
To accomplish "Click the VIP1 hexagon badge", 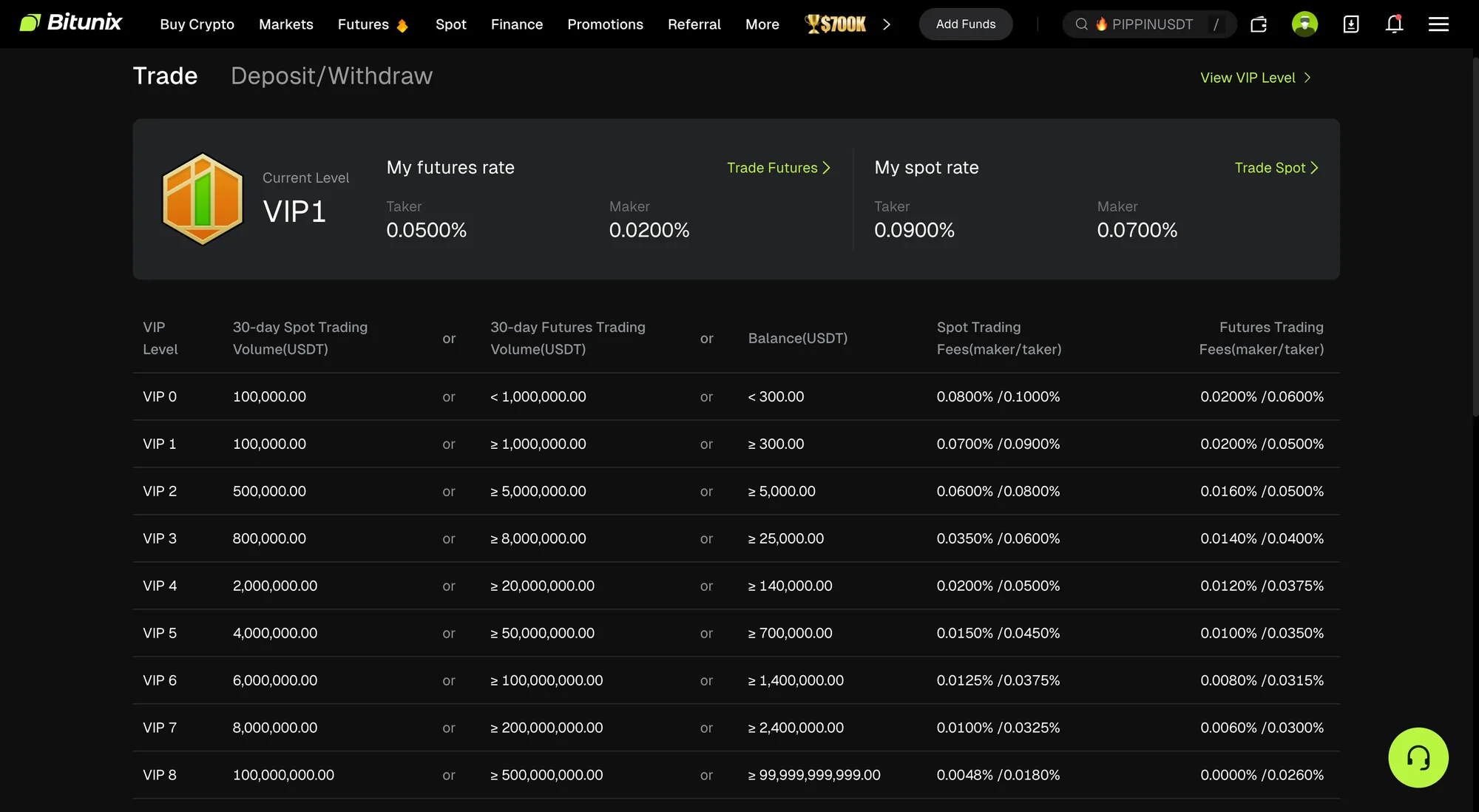I will [x=203, y=199].
